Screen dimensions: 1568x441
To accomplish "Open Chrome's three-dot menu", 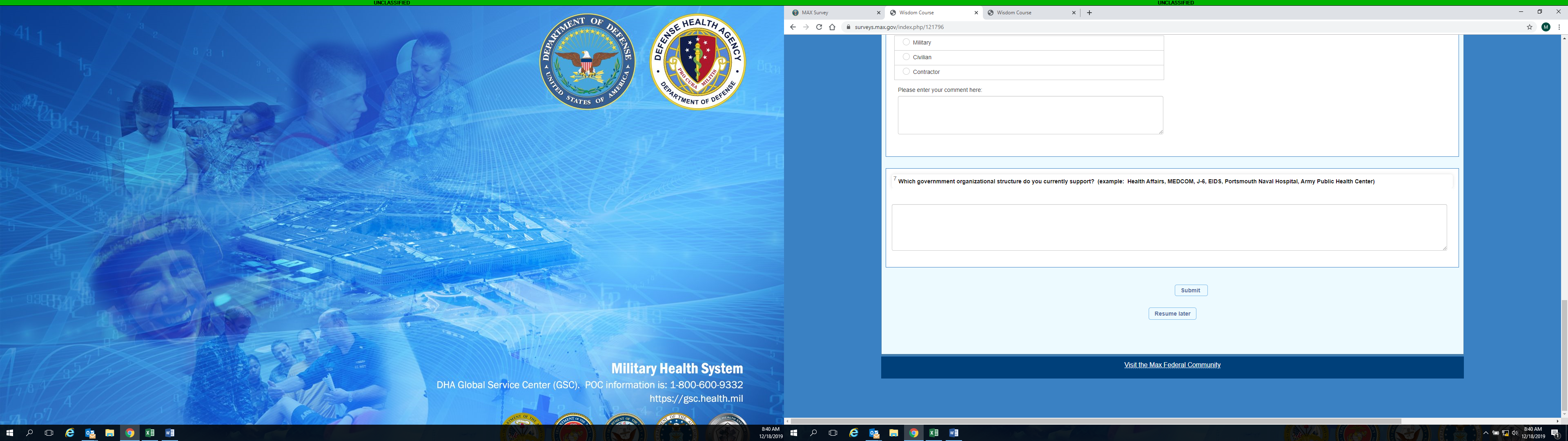I will [x=1559, y=27].
